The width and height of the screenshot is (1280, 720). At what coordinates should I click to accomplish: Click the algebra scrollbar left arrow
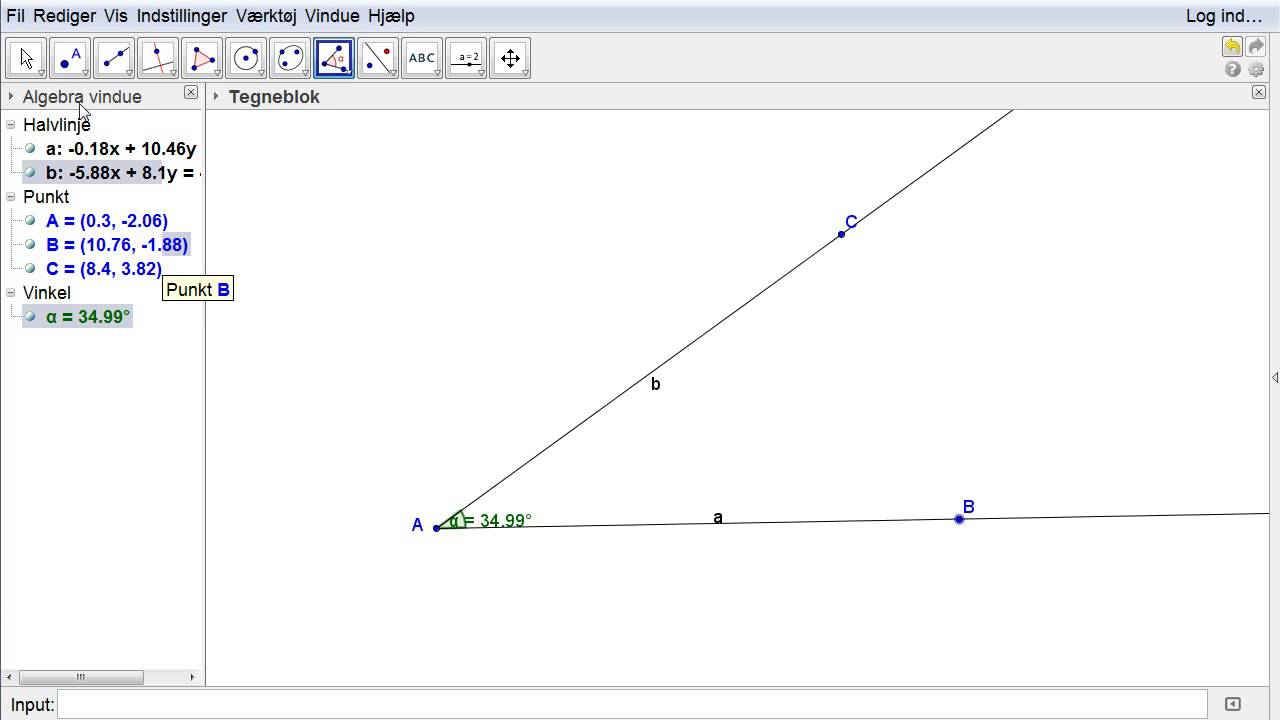point(10,677)
